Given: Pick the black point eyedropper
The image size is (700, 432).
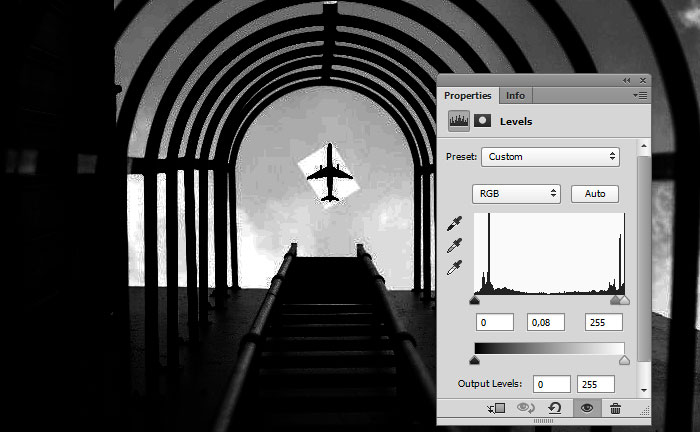Looking at the screenshot, I should pyautogui.click(x=454, y=223).
